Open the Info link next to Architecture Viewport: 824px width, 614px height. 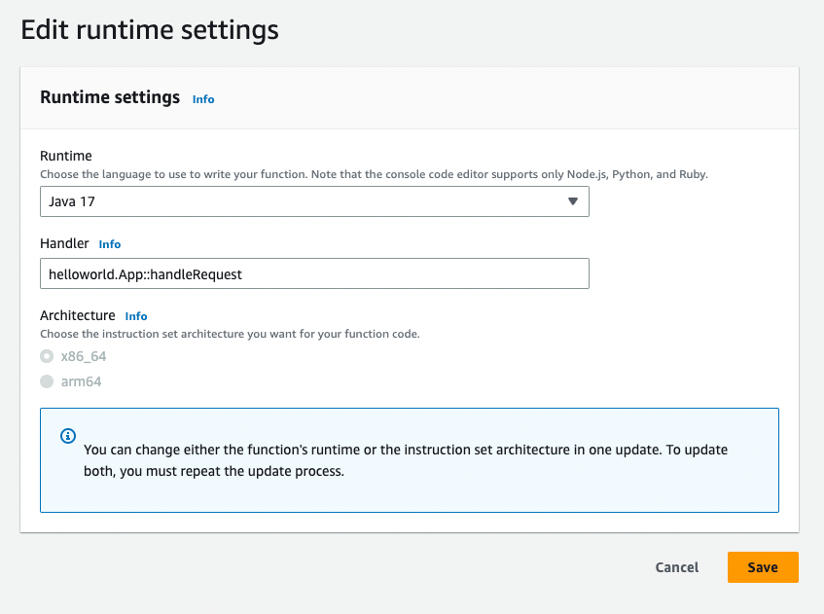[136, 316]
